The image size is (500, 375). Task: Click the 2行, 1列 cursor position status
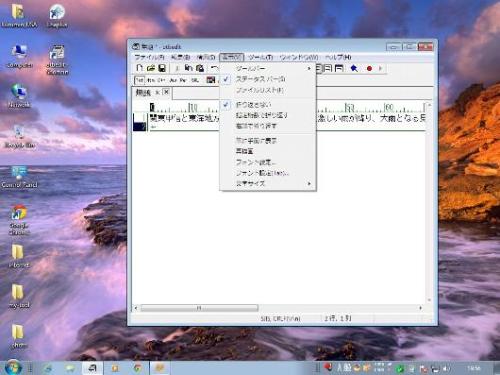tap(338, 319)
